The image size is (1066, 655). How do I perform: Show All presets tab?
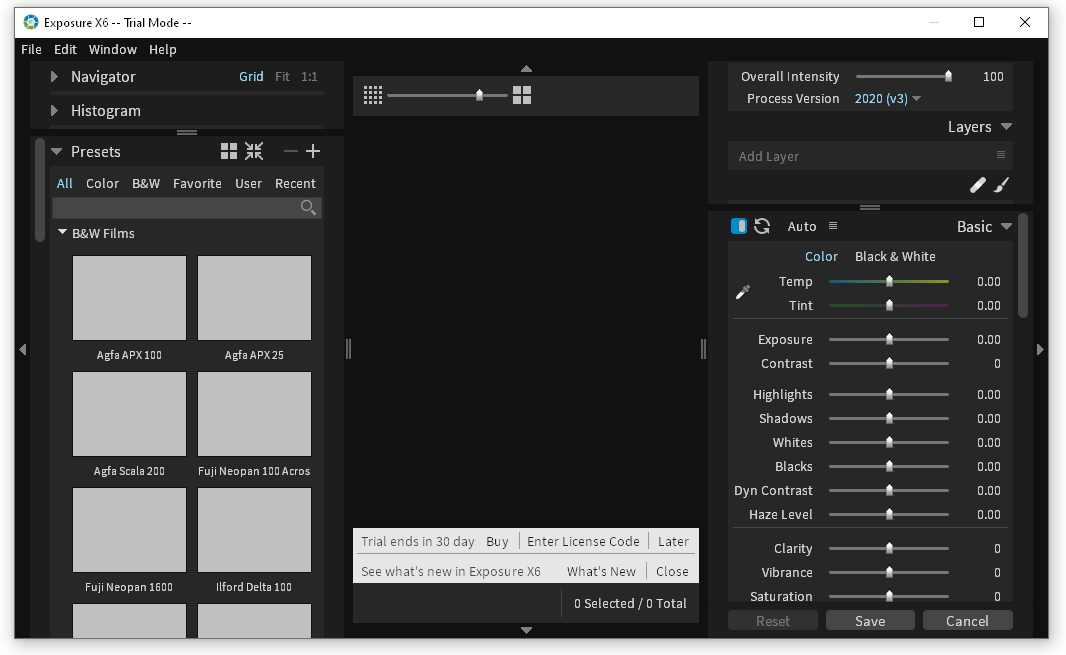(x=65, y=184)
